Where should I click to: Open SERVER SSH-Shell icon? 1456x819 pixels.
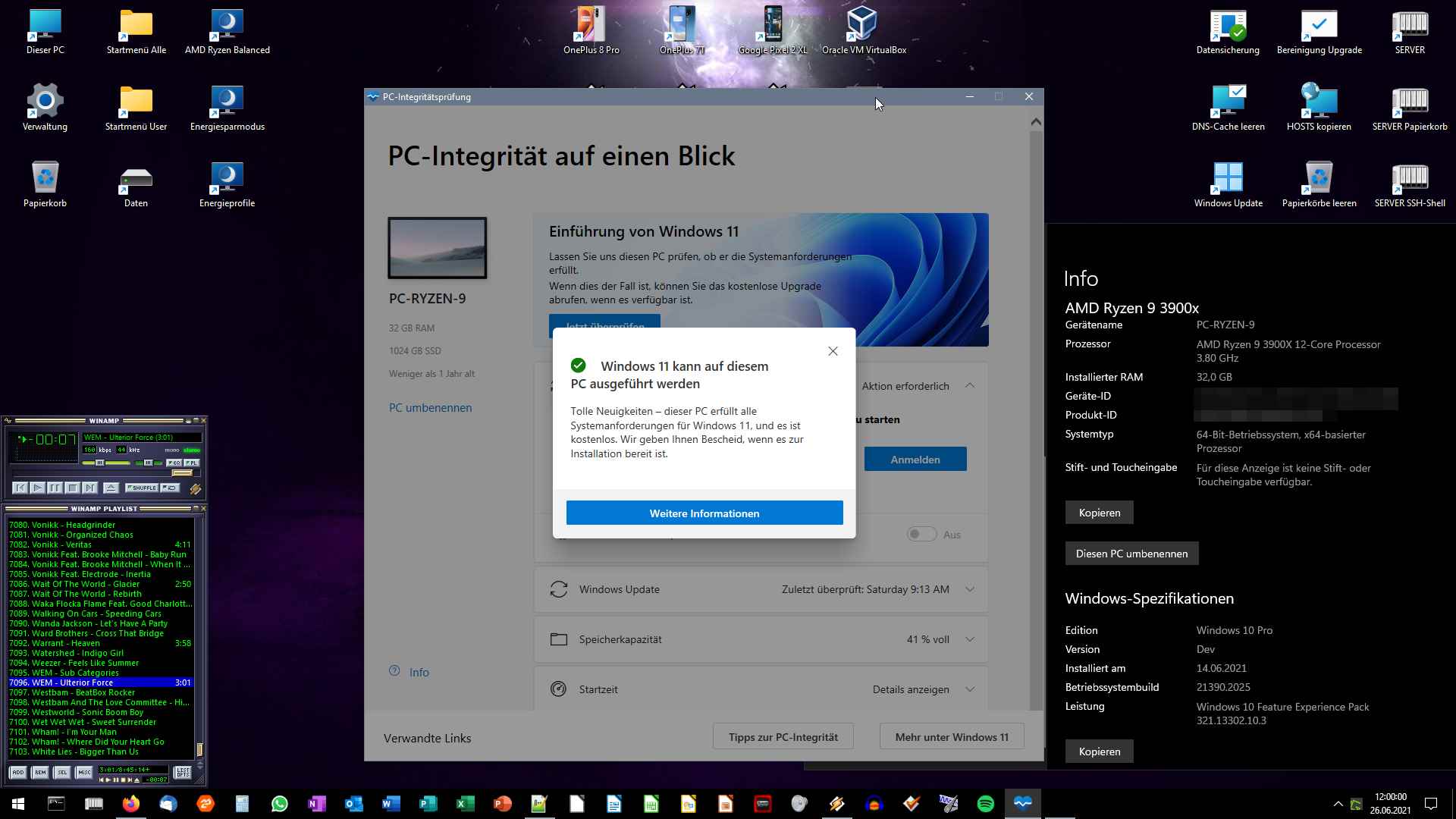[x=1410, y=184]
